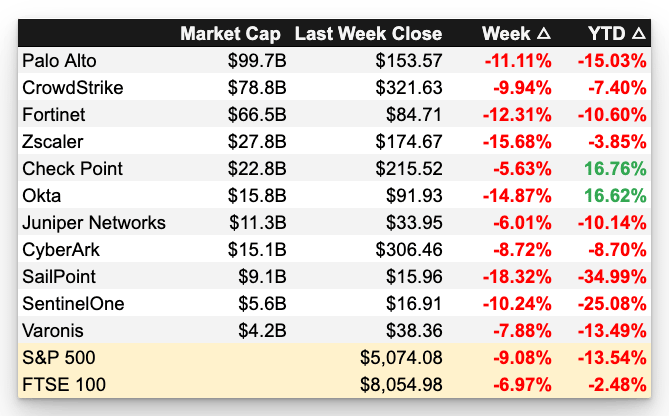This screenshot has width=669, height=416.
Task: Select the S&P 500 index row label
Action: (59, 358)
